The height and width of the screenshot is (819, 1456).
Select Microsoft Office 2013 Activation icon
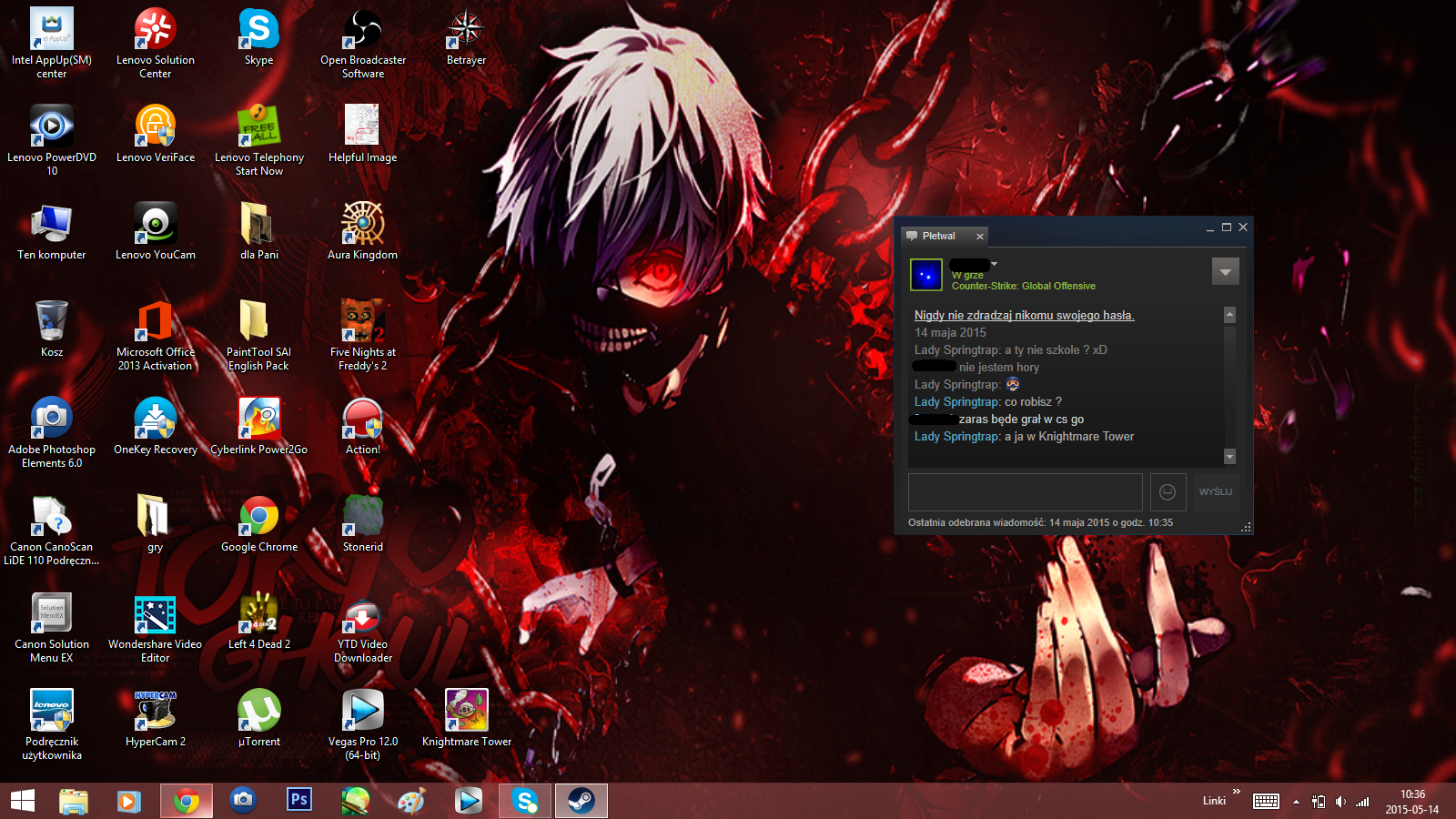point(156,336)
